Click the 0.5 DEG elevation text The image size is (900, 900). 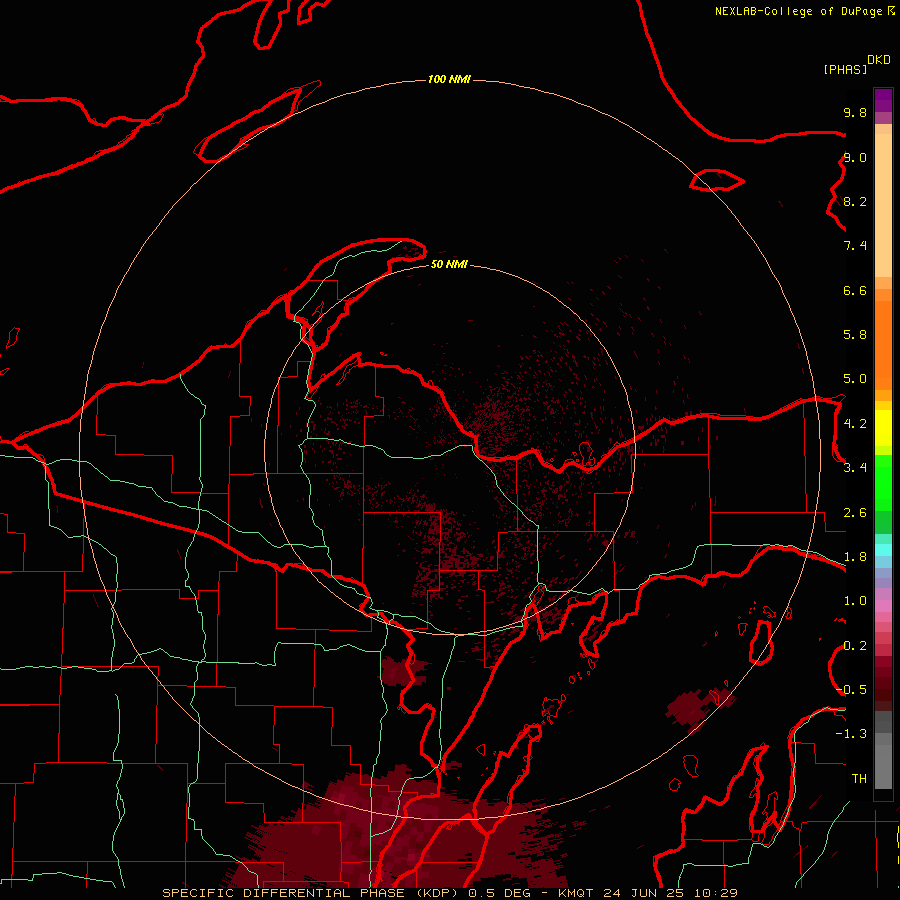click(500, 893)
